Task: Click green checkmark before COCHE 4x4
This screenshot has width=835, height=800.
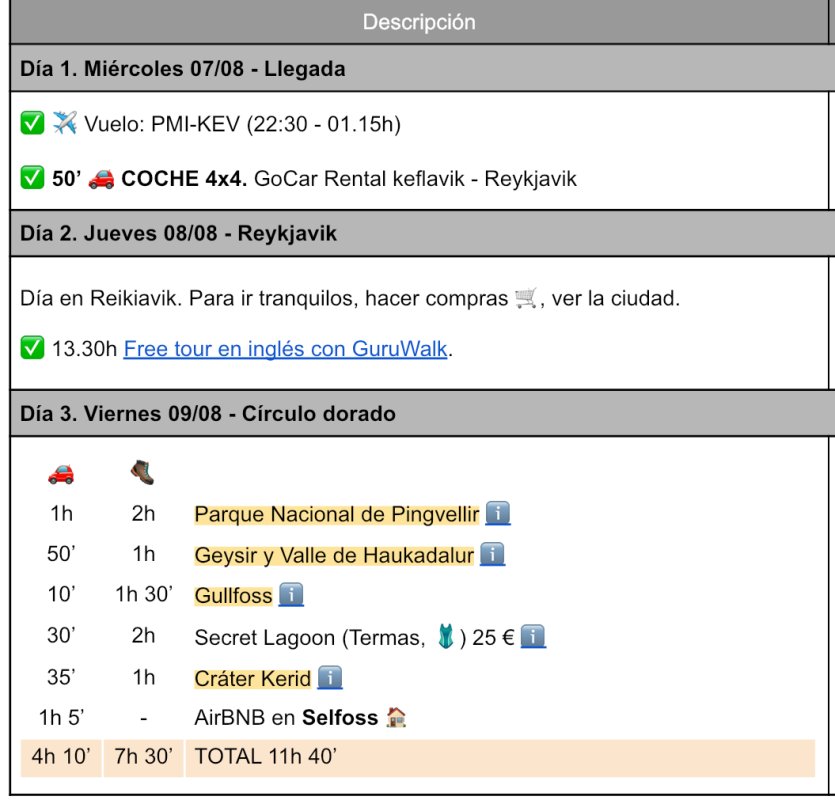Action: coord(32,179)
